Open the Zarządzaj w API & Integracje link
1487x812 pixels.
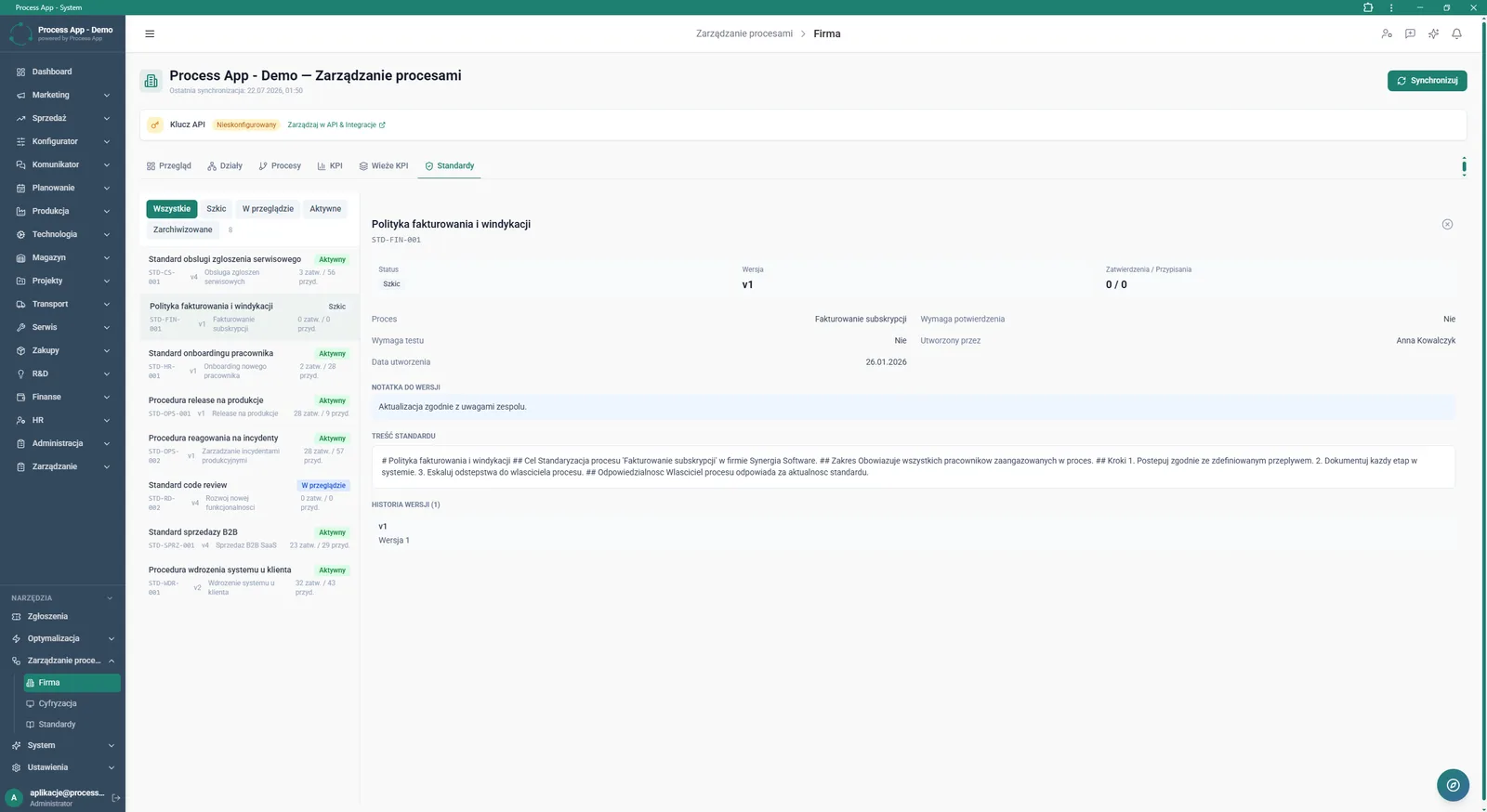336,124
